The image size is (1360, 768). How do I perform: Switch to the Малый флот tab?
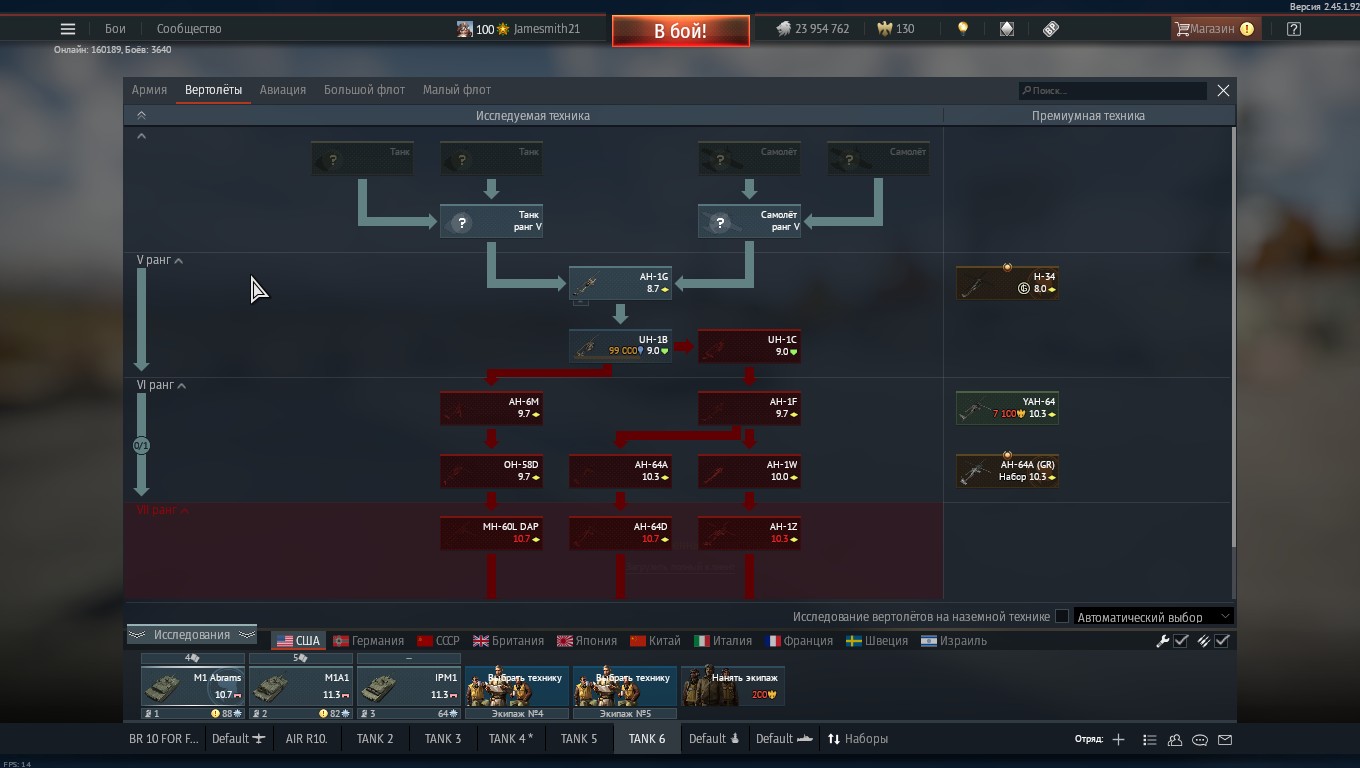[x=457, y=90]
